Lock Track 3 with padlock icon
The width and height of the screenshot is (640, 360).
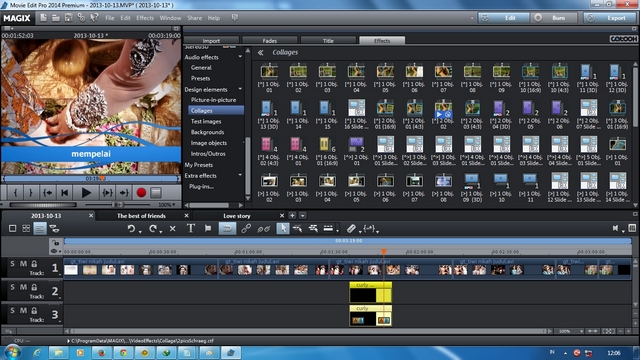[x=34, y=311]
